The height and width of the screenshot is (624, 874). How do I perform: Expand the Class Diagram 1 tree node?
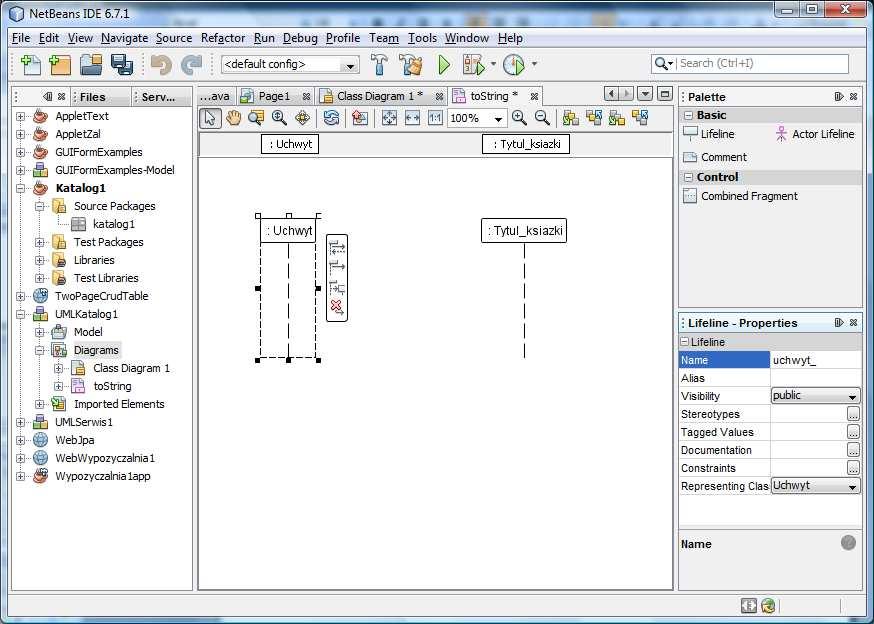pyautogui.click(x=58, y=369)
